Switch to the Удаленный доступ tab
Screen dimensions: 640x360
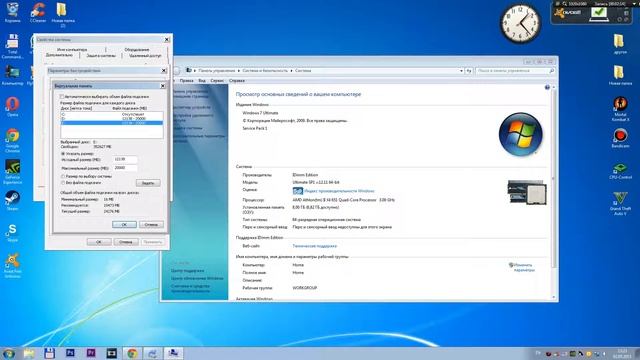click(145, 56)
